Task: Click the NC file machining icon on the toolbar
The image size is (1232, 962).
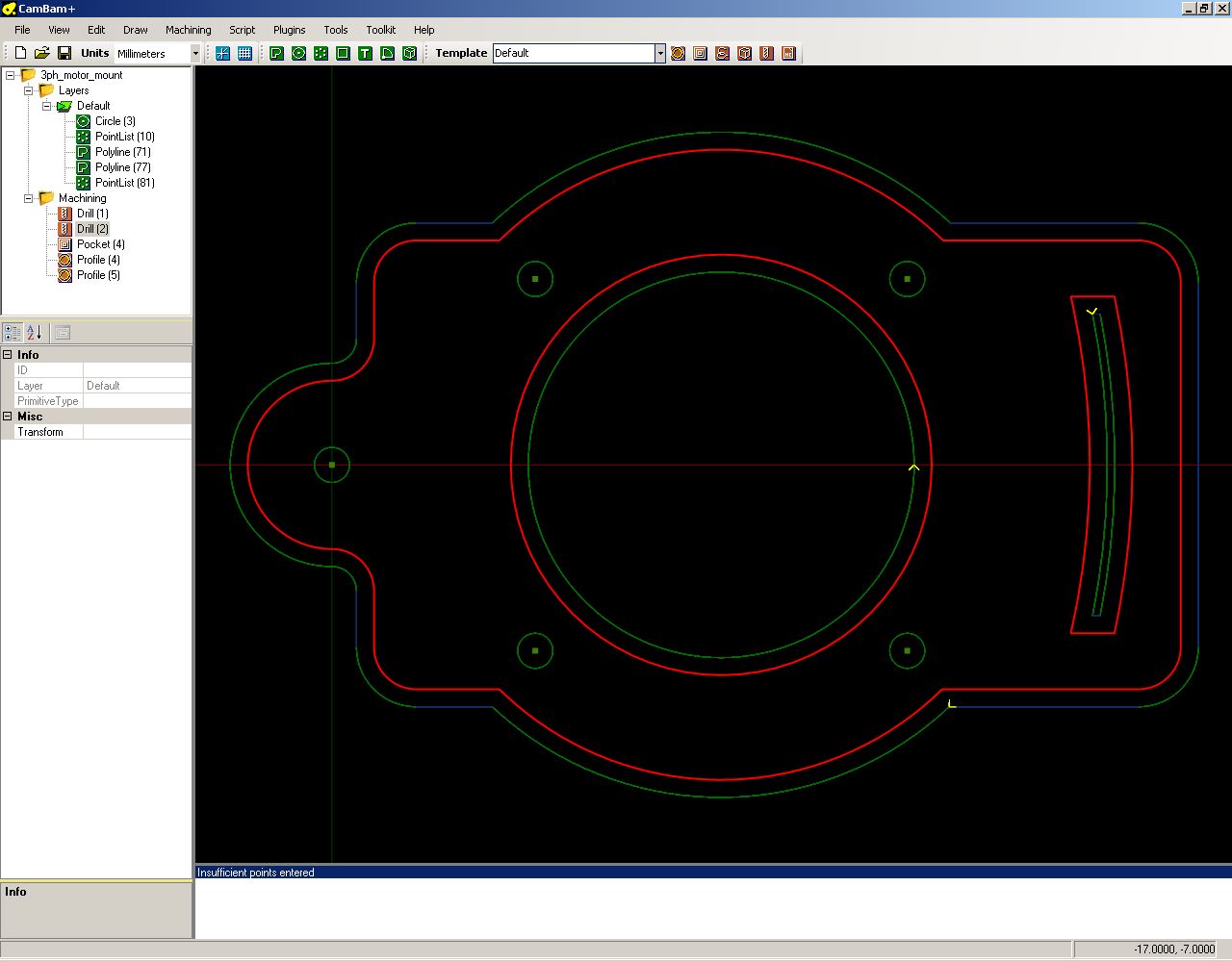Action: click(x=788, y=53)
